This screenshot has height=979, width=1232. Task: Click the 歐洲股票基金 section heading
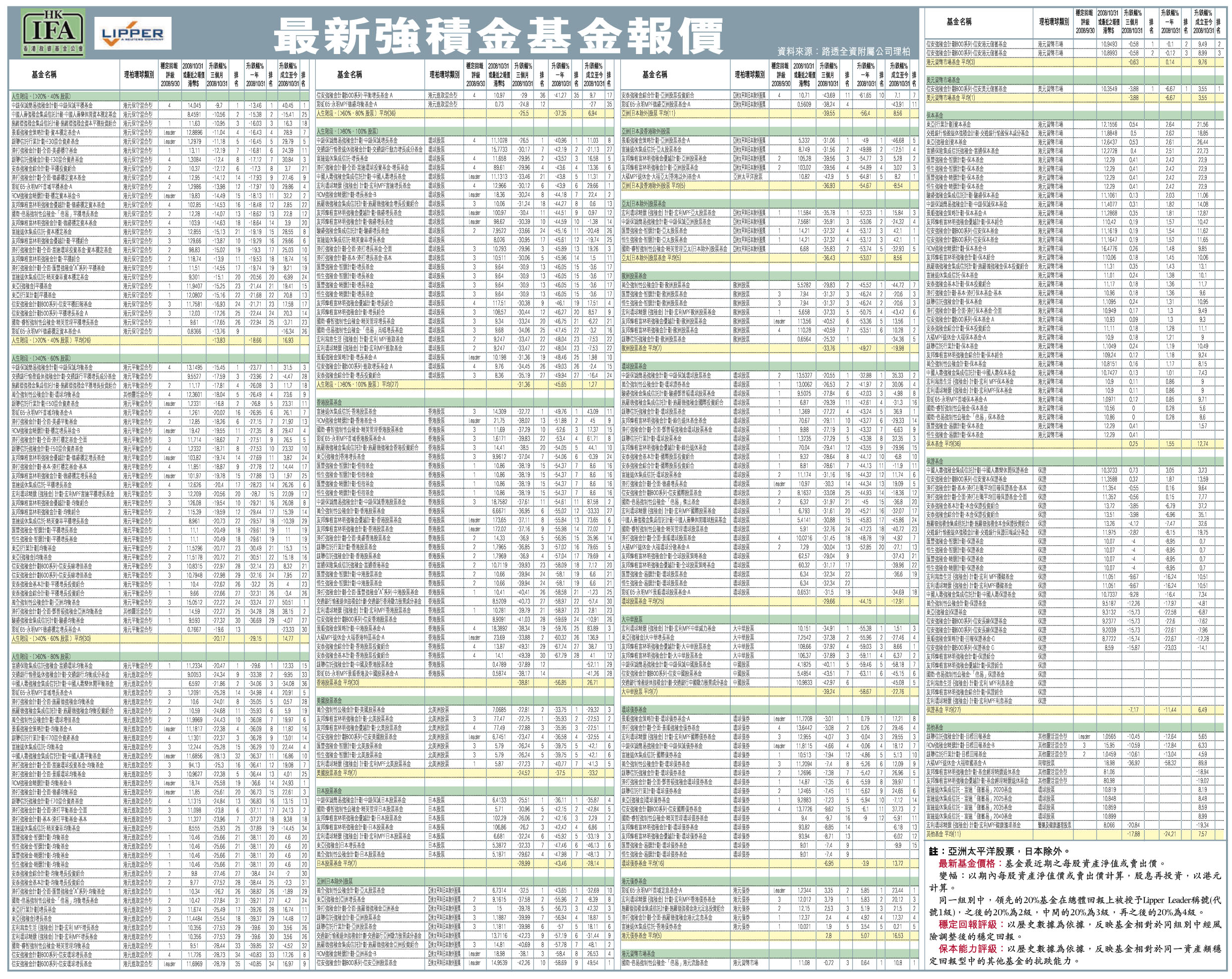(x=634, y=275)
